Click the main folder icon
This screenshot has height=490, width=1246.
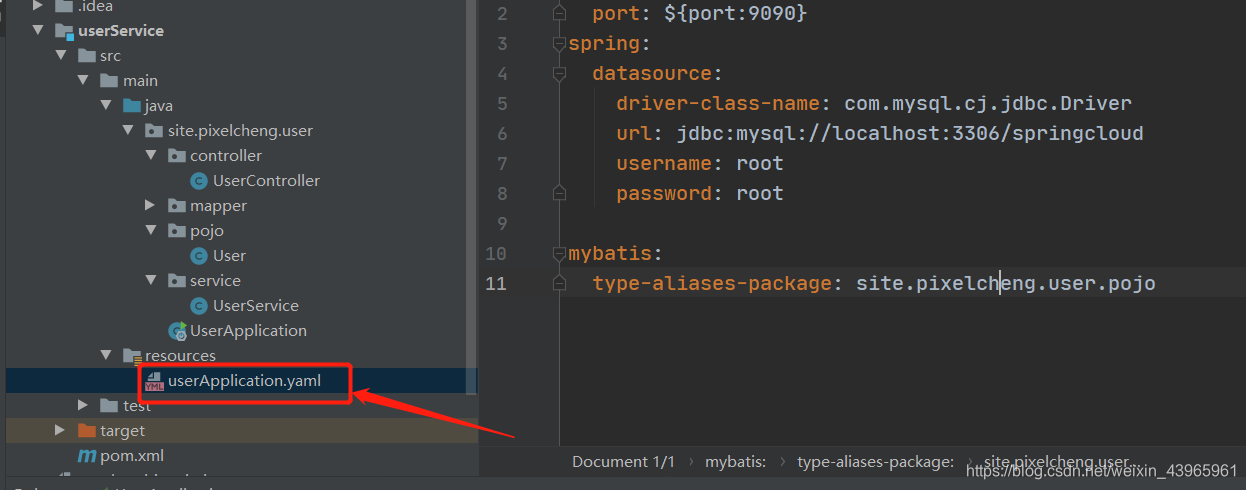click(109, 80)
